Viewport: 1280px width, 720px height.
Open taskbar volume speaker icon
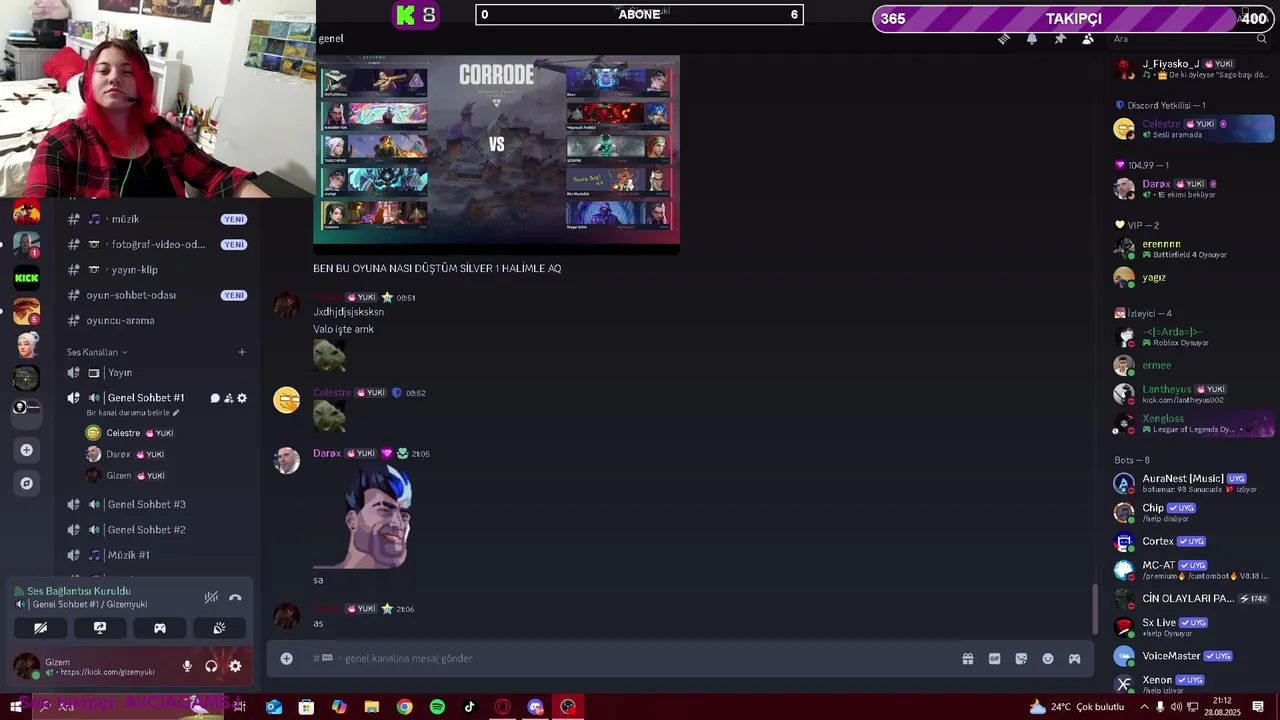click(x=1176, y=707)
